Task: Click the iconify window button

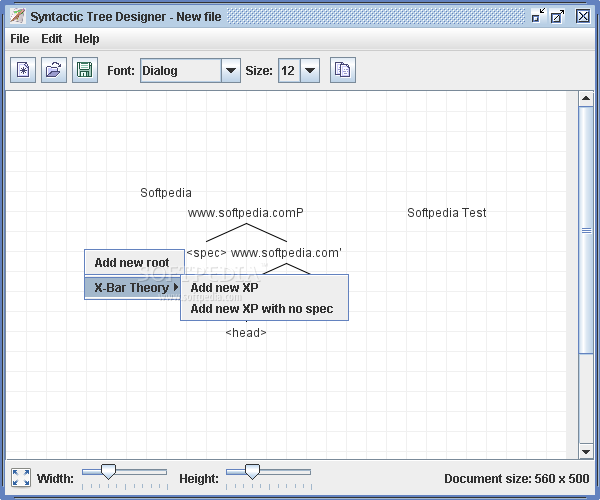Action: point(538,16)
